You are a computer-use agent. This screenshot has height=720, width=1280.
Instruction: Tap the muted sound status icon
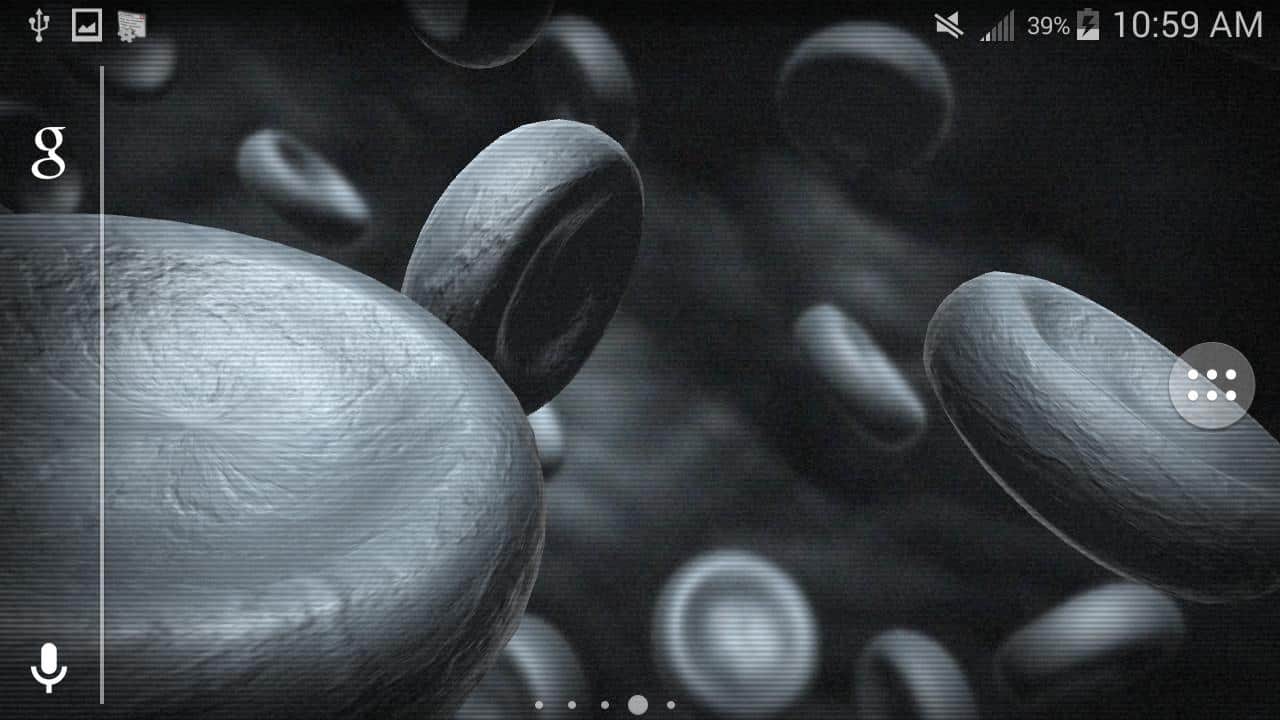[x=948, y=26]
